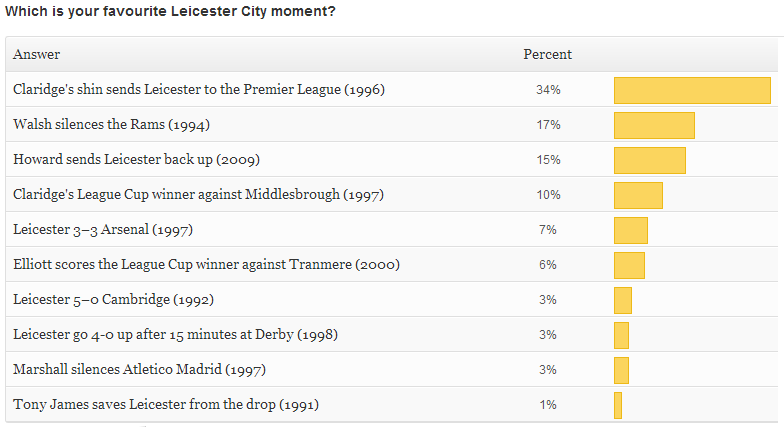Select Marshall silences Atletico Madrid answer

140,370
